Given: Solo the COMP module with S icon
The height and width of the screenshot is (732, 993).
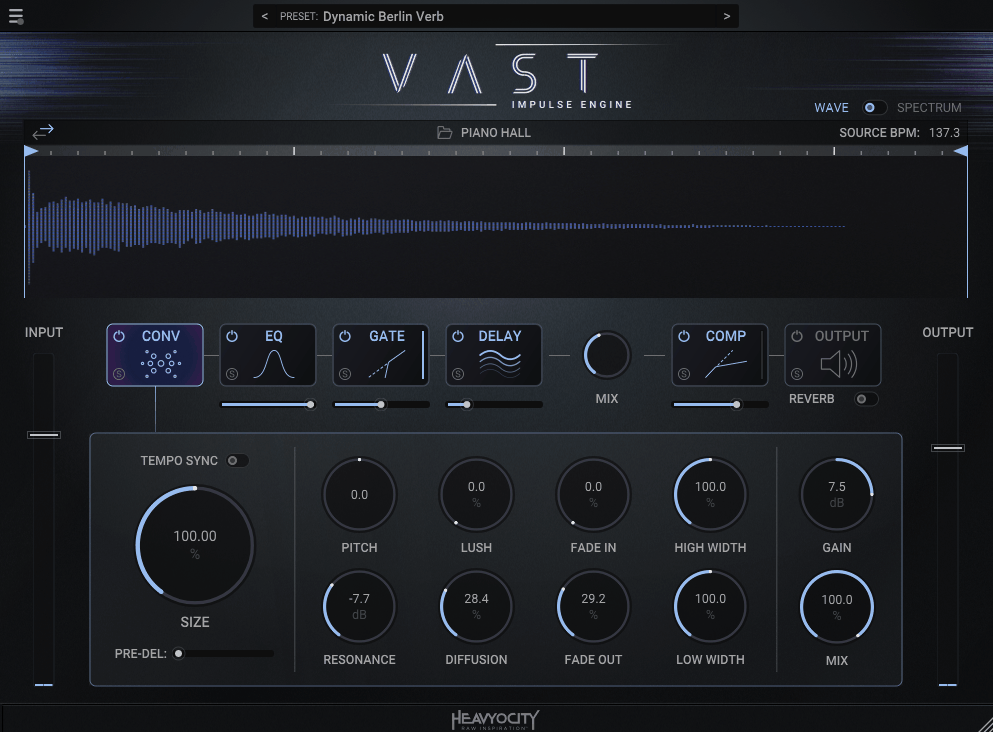Looking at the screenshot, I should point(684,374).
